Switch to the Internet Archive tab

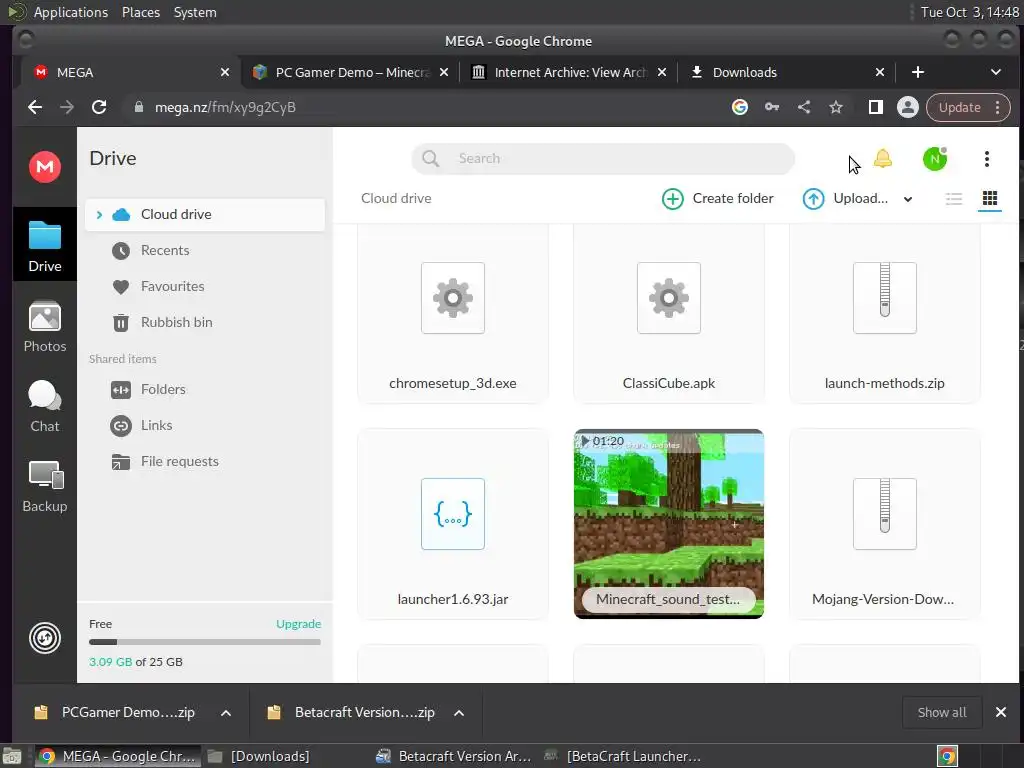click(568, 72)
